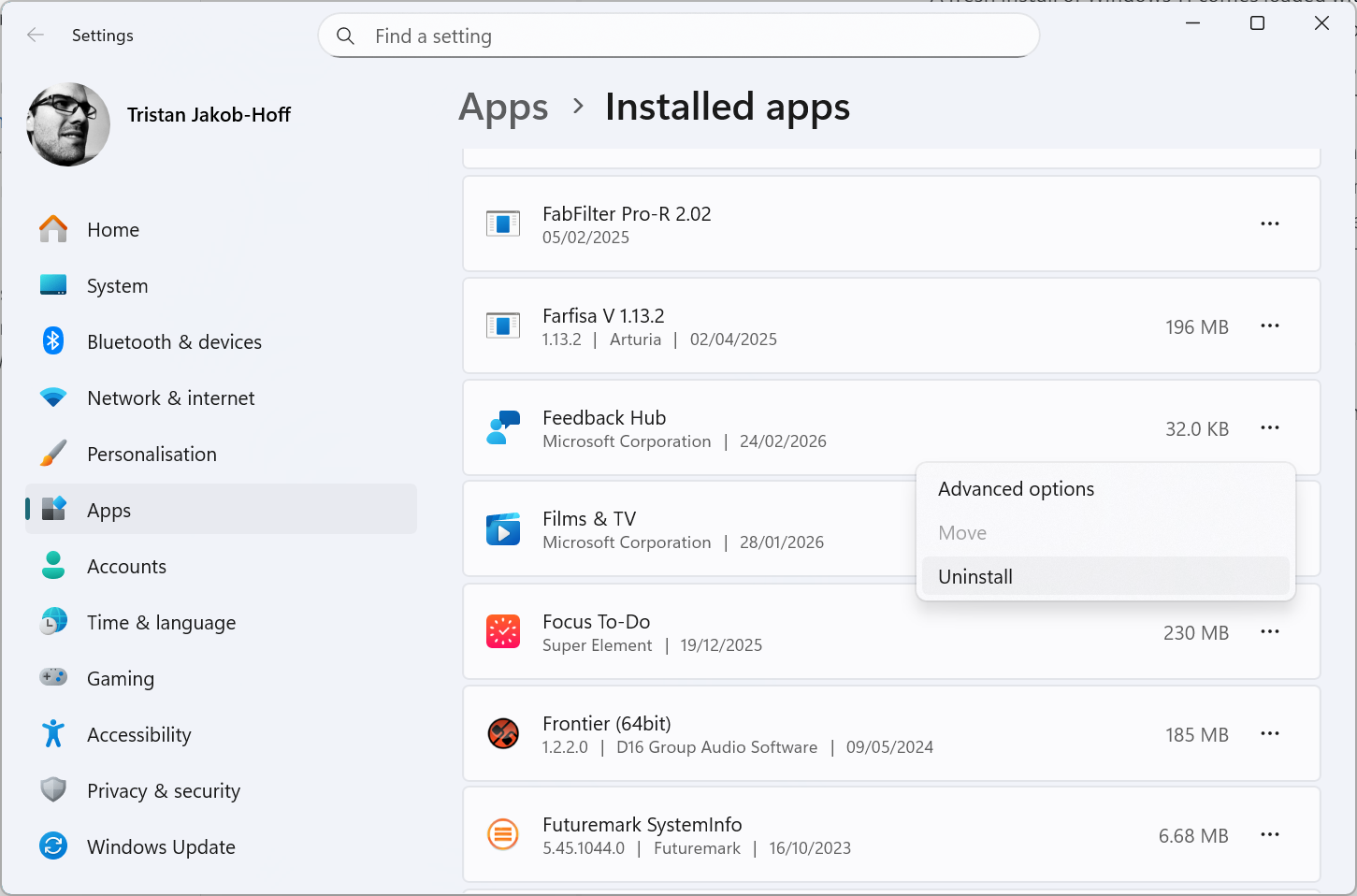Open more options for Farfisa V

[x=1269, y=326]
